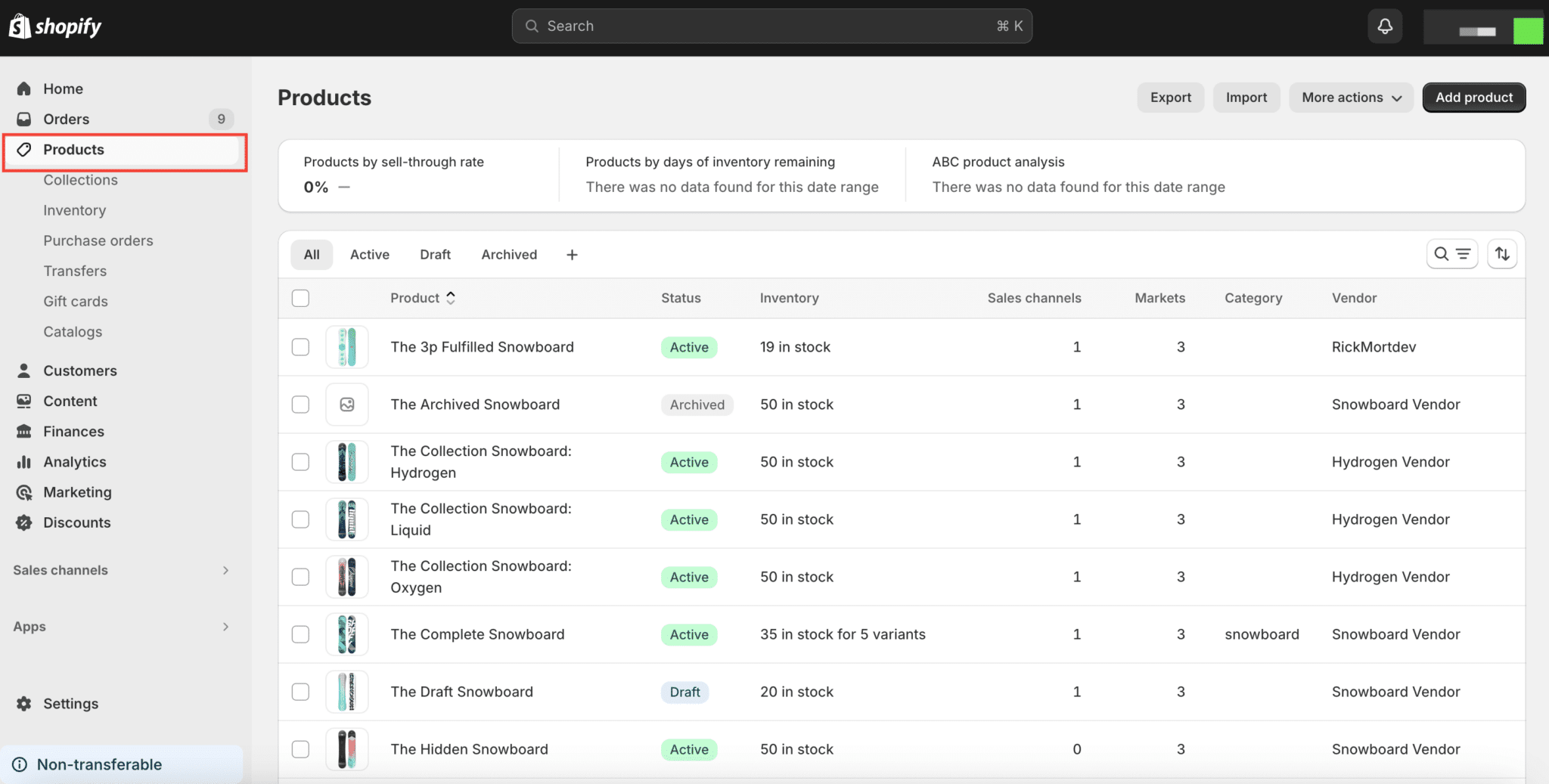Viewport: 1549px width, 784px height.
Task: Open the search and filter icon button
Action: click(1451, 254)
